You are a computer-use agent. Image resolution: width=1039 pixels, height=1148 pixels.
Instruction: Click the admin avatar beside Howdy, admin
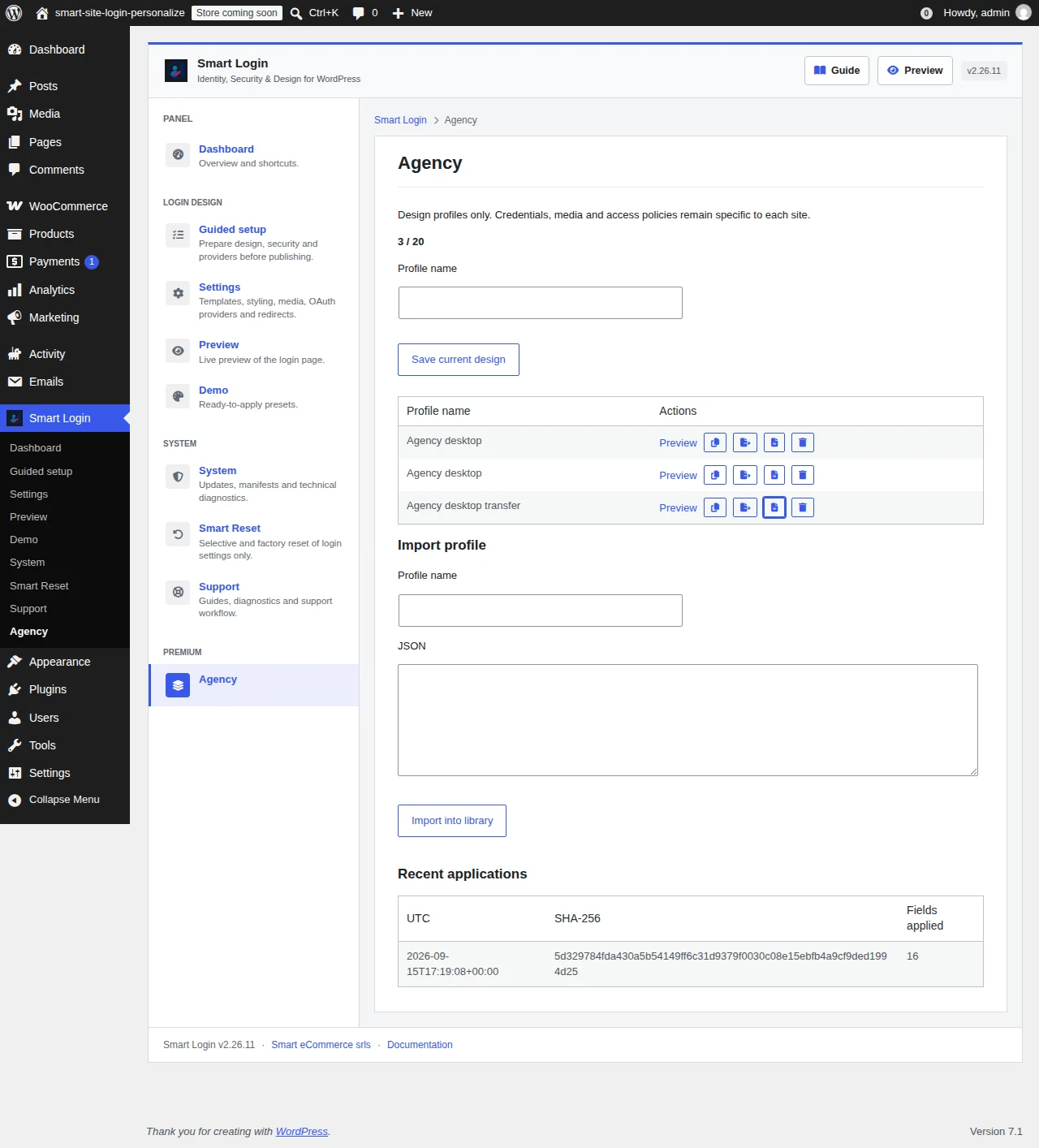coord(1024,13)
